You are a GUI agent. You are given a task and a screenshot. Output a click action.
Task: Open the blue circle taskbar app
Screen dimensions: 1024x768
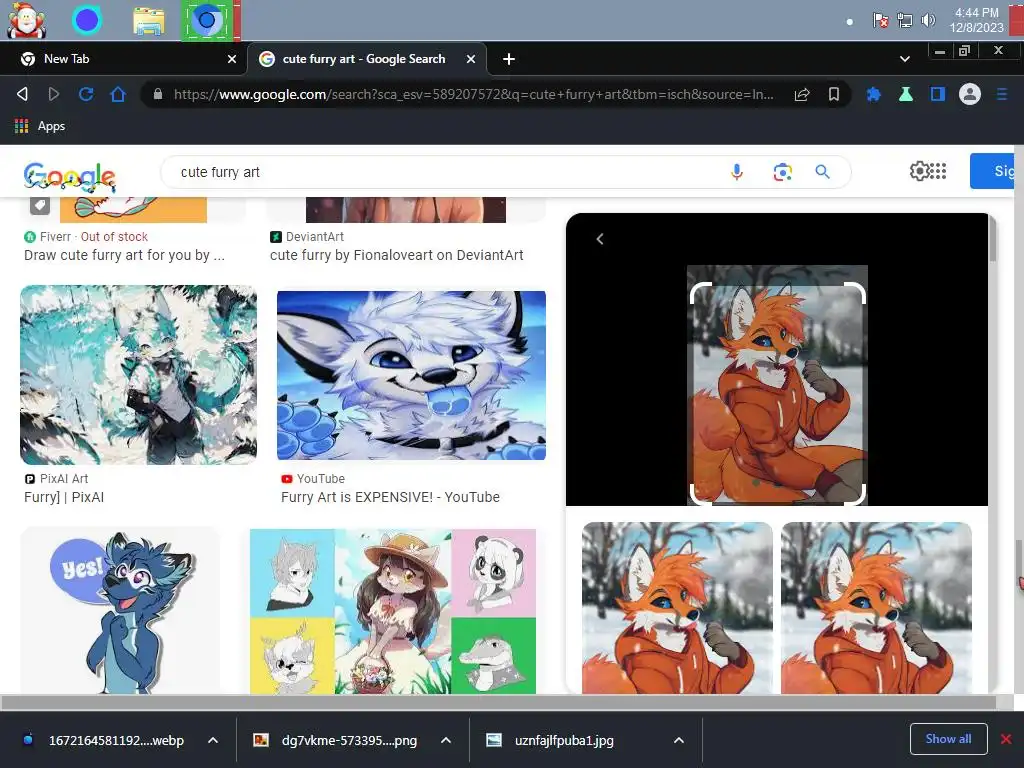pos(87,20)
